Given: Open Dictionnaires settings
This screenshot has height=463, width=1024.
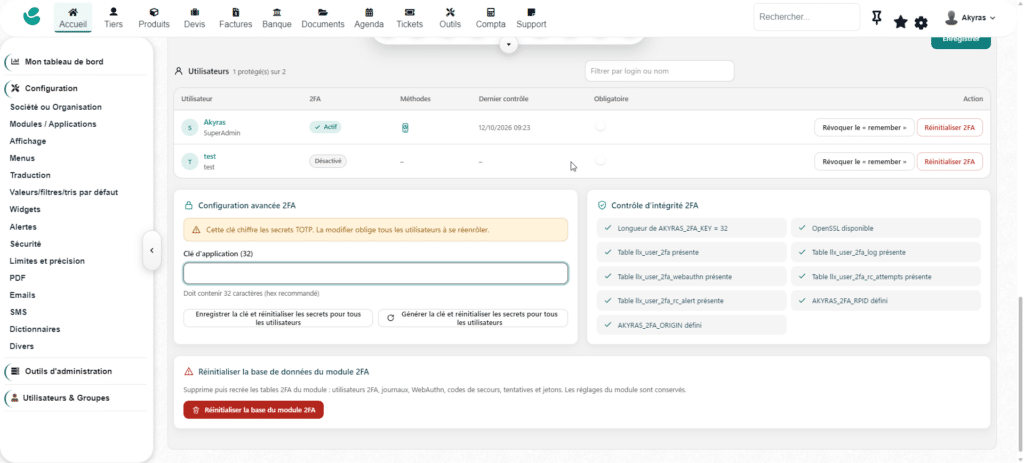Looking at the screenshot, I should pos(35,329).
